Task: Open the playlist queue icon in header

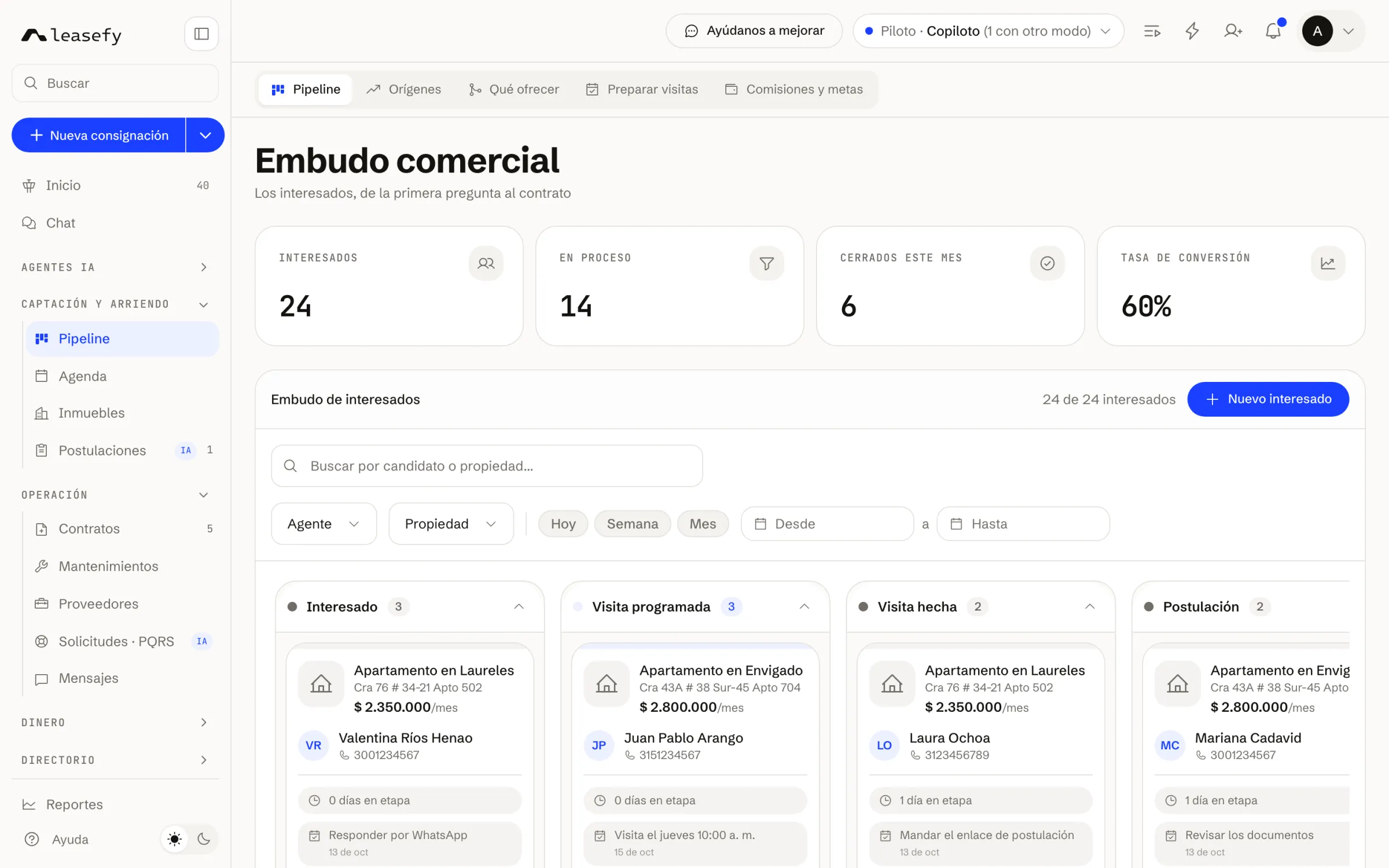Action: pyautogui.click(x=1152, y=31)
